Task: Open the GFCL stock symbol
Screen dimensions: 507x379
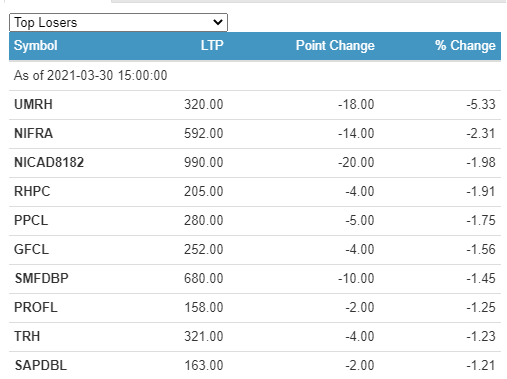Action: click(x=31, y=250)
